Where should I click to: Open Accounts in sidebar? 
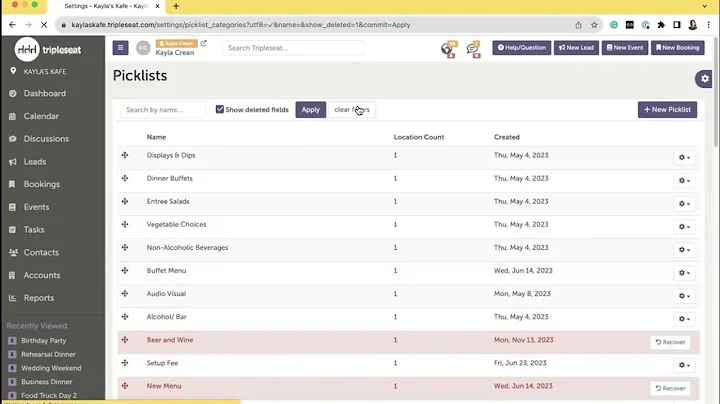click(42, 275)
